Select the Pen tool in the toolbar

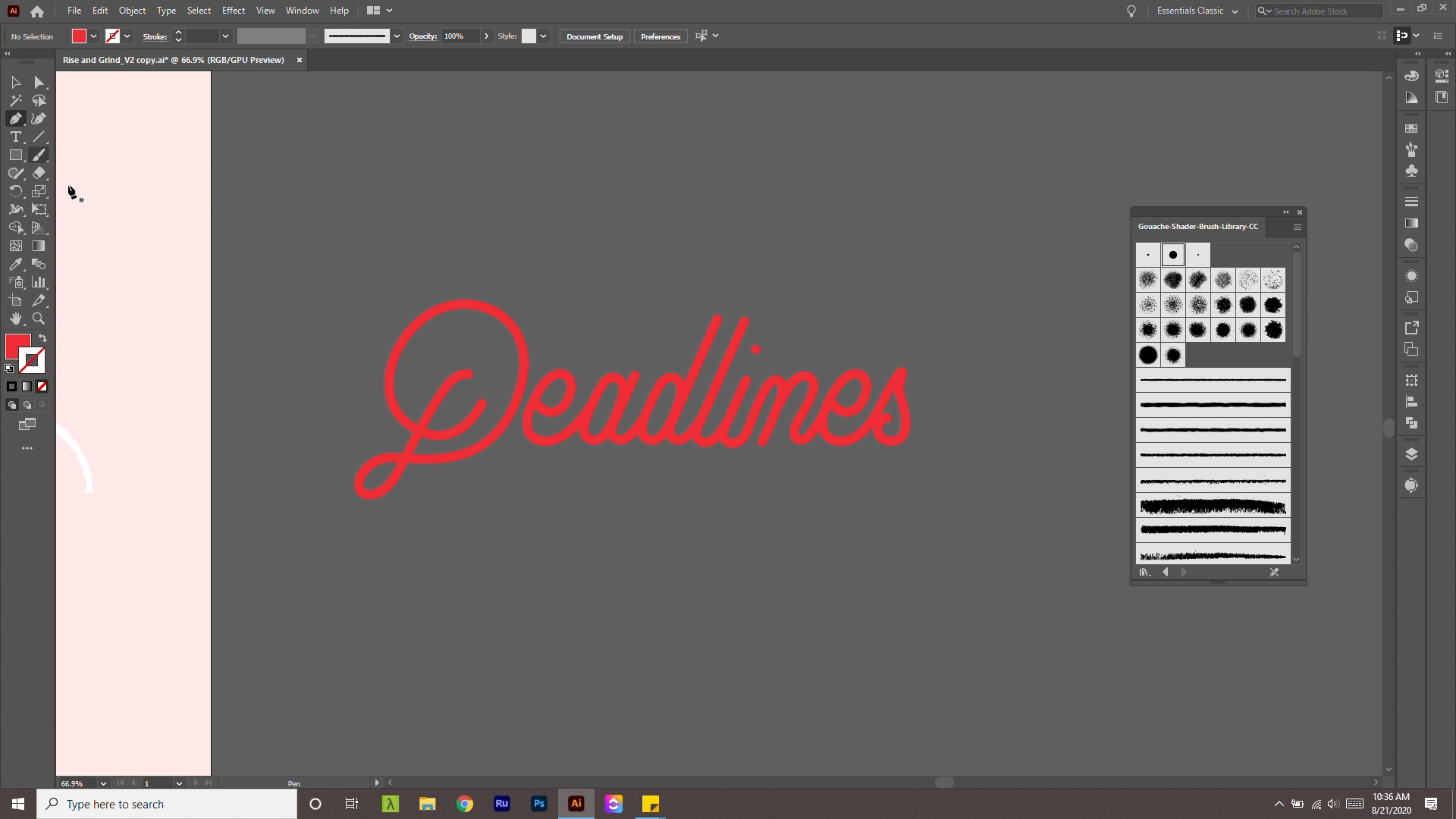coord(15,118)
